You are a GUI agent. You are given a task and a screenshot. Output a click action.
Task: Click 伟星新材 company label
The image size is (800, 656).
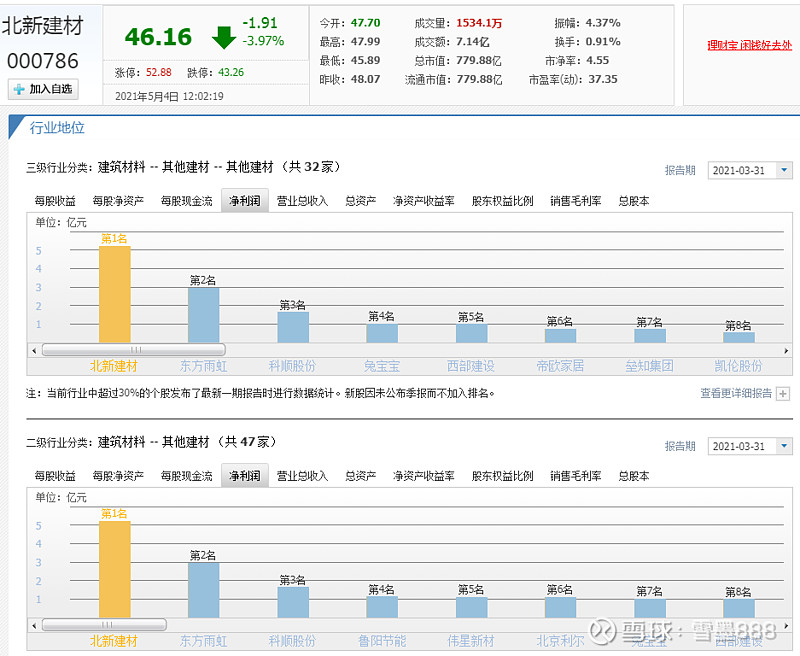(x=470, y=641)
